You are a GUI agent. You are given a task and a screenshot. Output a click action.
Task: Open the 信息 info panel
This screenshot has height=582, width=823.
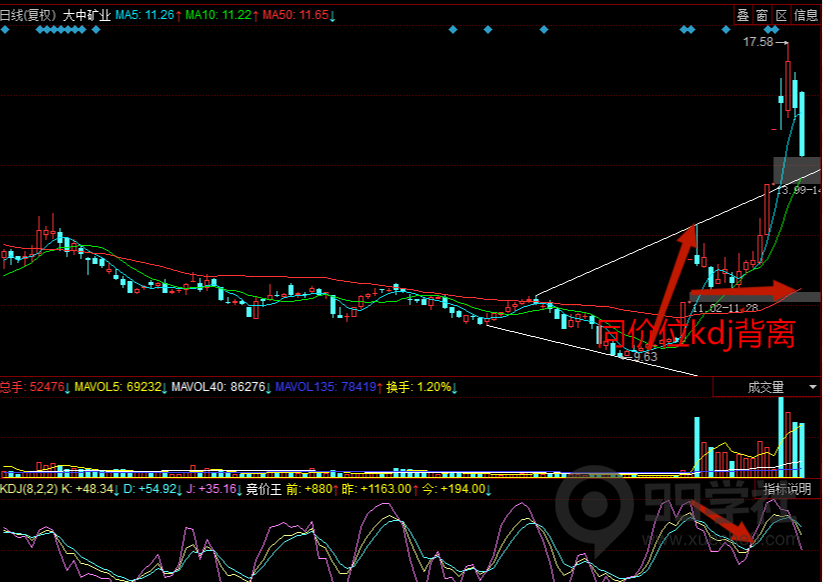[806, 15]
